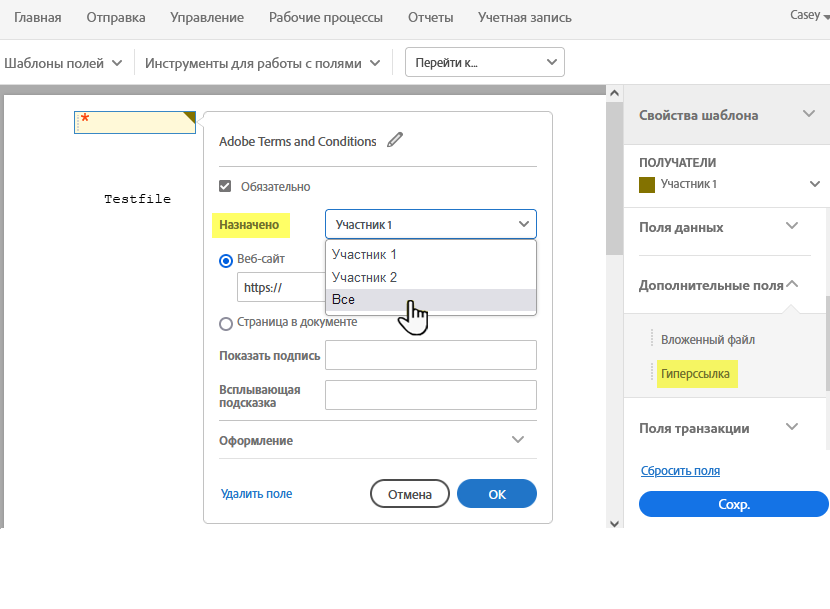Choose Участник 2 from the list
830x609 pixels.
[x=365, y=277]
